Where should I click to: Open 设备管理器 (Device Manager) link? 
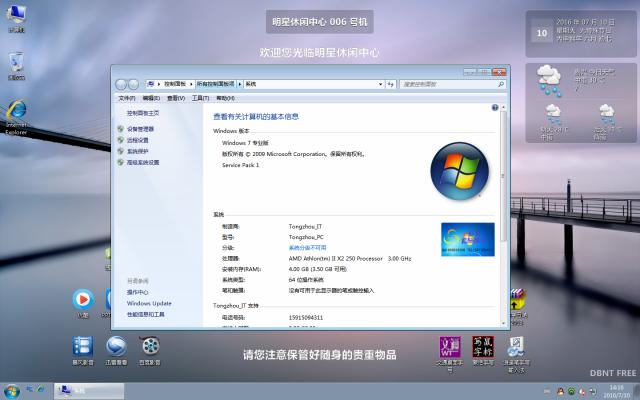click(x=140, y=129)
